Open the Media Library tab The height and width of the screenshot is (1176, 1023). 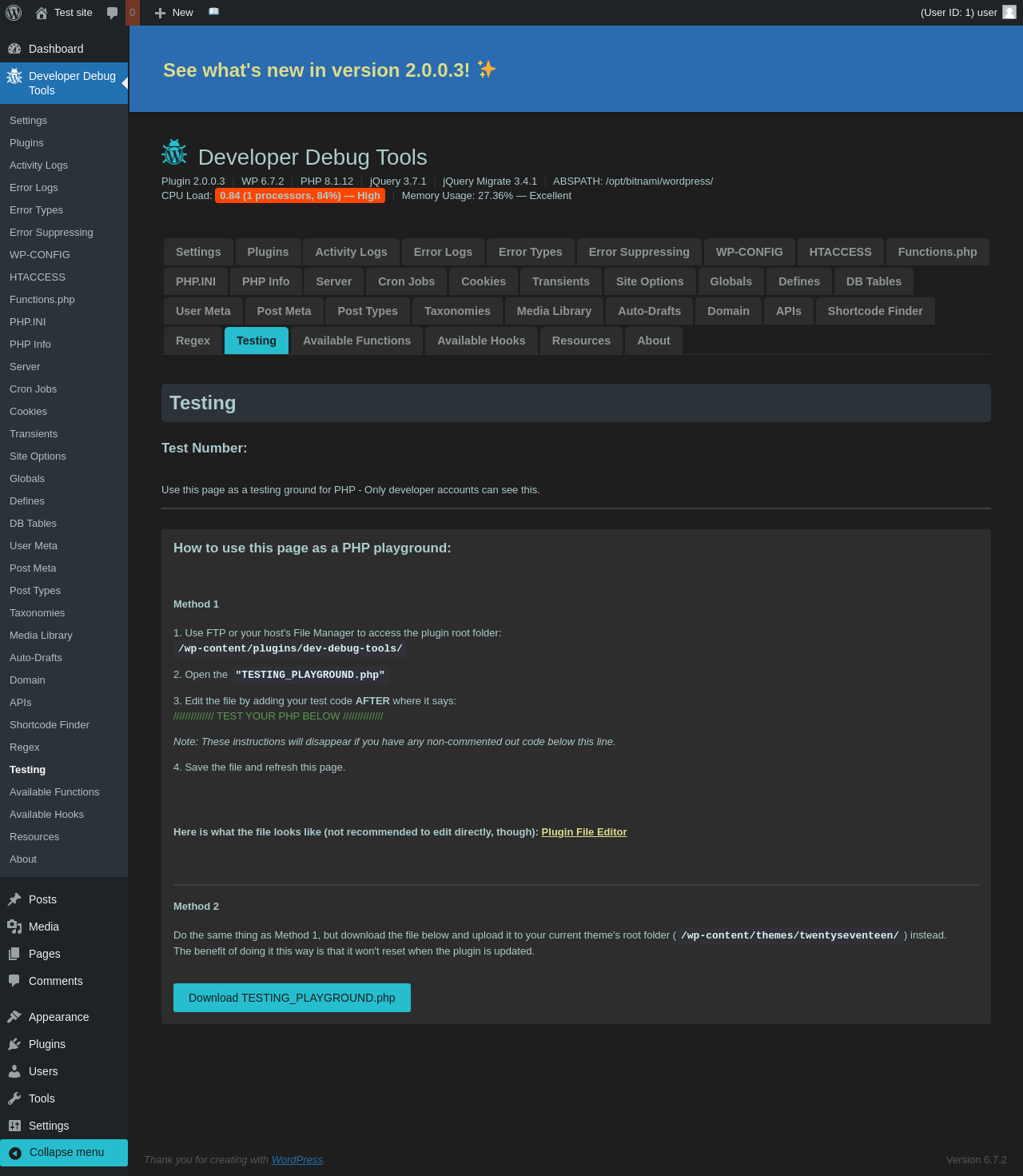pos(554,311)
